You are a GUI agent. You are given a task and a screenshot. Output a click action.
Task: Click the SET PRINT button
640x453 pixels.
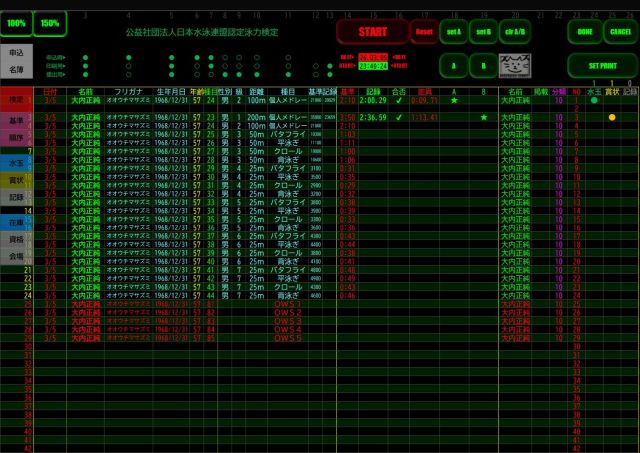pos(603,66)
